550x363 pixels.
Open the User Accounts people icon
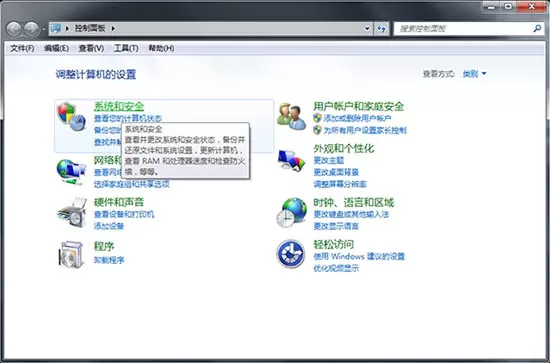point(291,116)
